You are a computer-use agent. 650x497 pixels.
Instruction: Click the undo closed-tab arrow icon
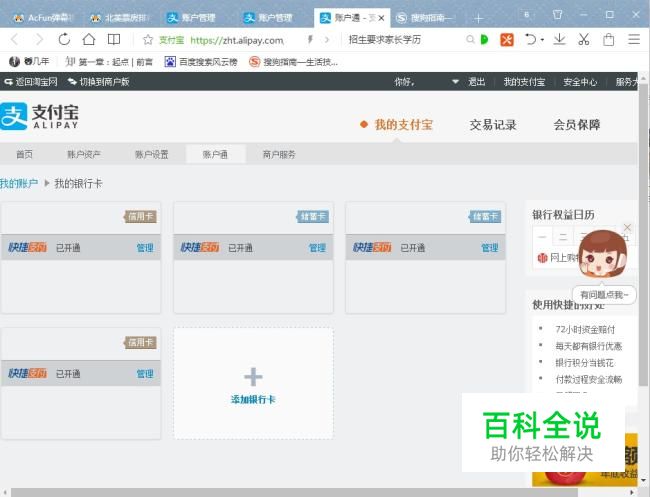pyautogui.click(x=531, y=39)
